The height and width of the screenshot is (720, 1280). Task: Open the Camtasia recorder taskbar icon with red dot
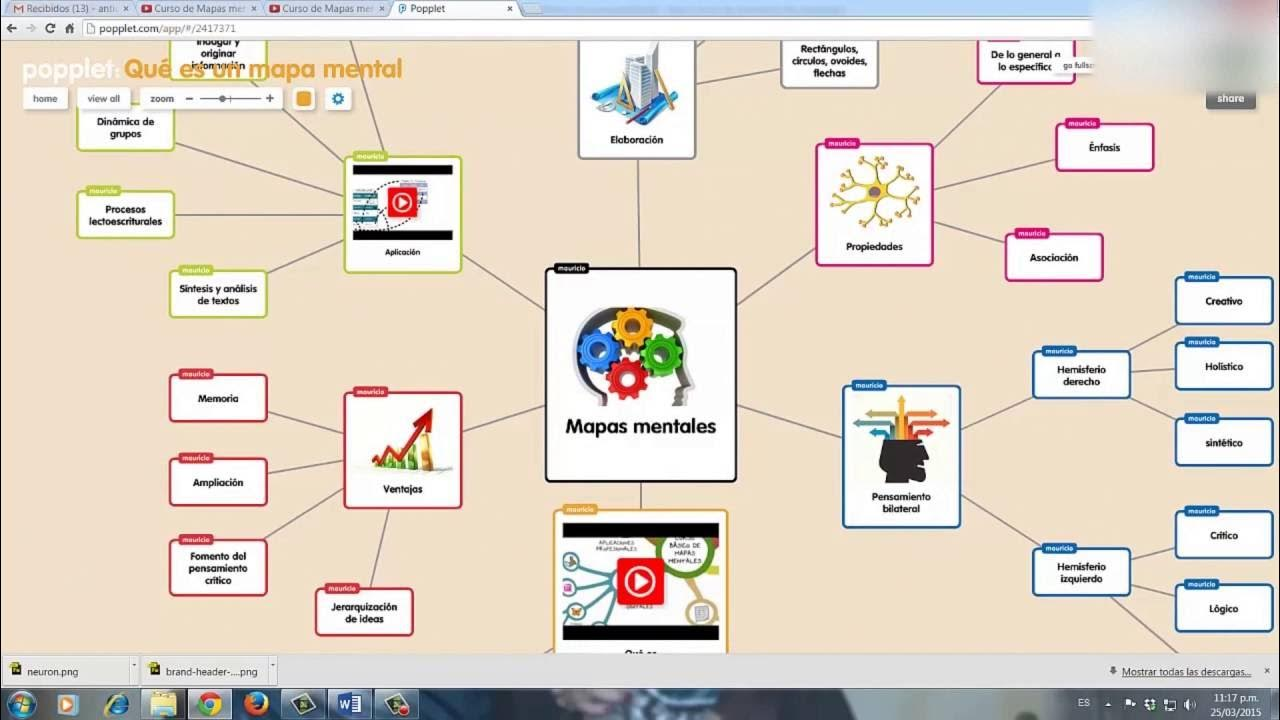(x=396, y=704)
